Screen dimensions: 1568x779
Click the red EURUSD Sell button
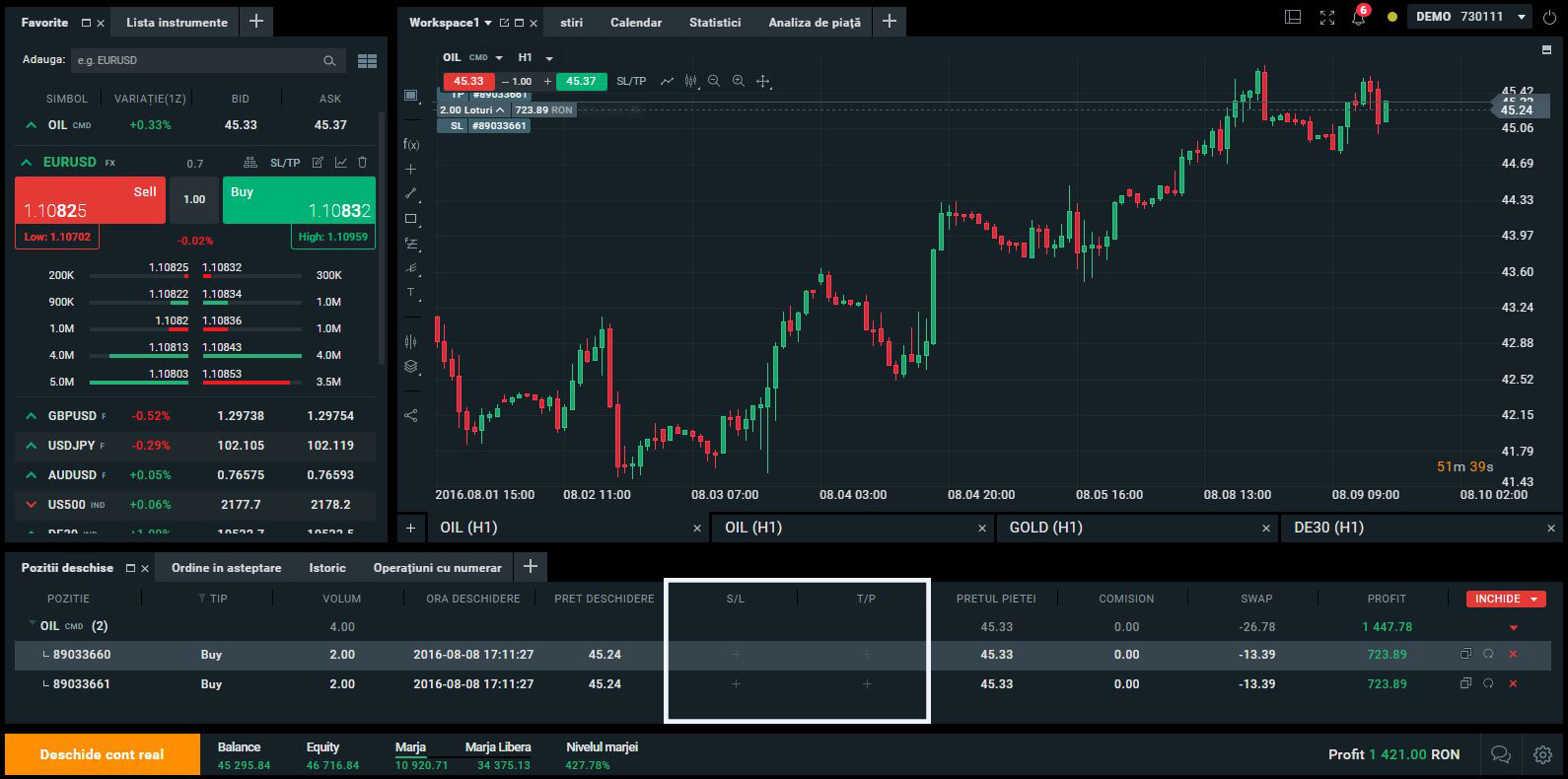[90, 200]
